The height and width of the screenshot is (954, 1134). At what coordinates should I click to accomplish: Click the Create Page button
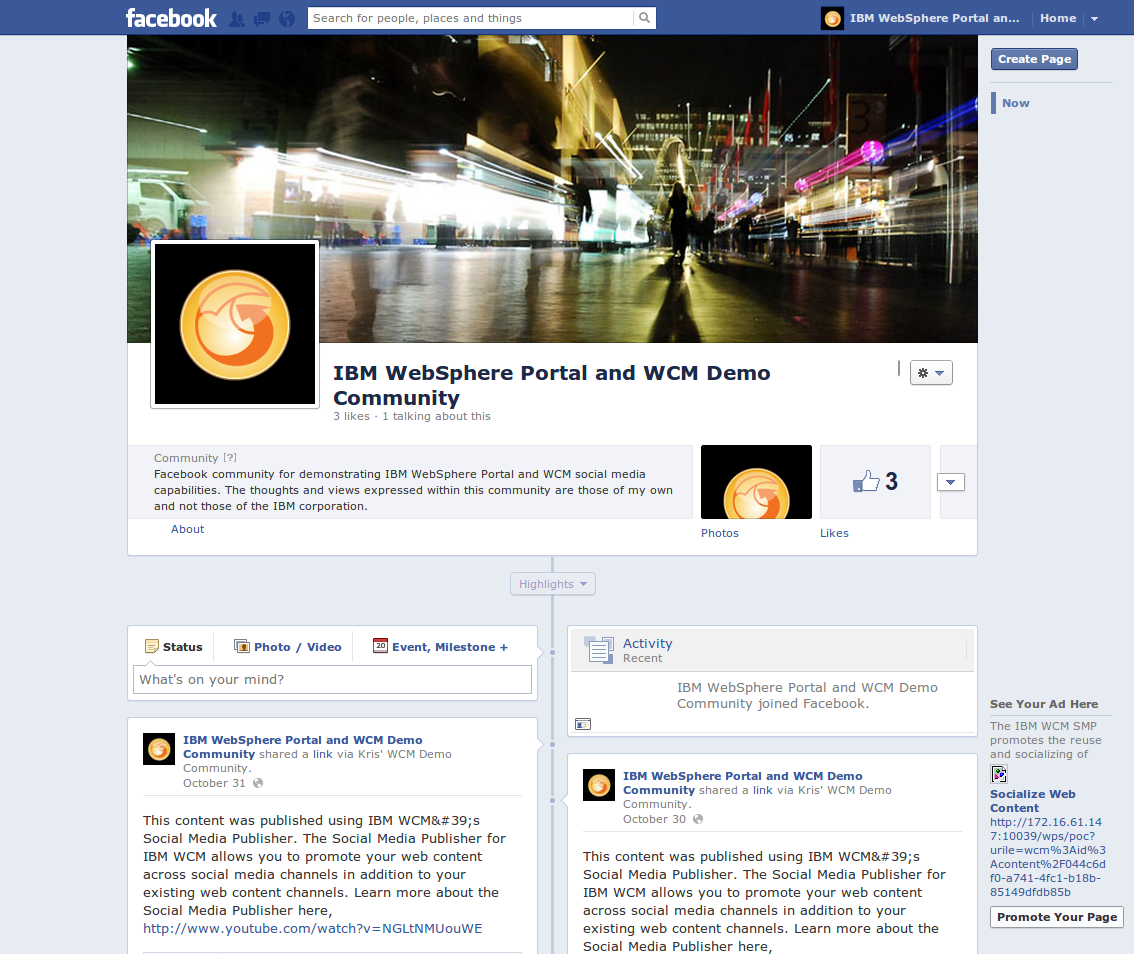pos(1034,59)
